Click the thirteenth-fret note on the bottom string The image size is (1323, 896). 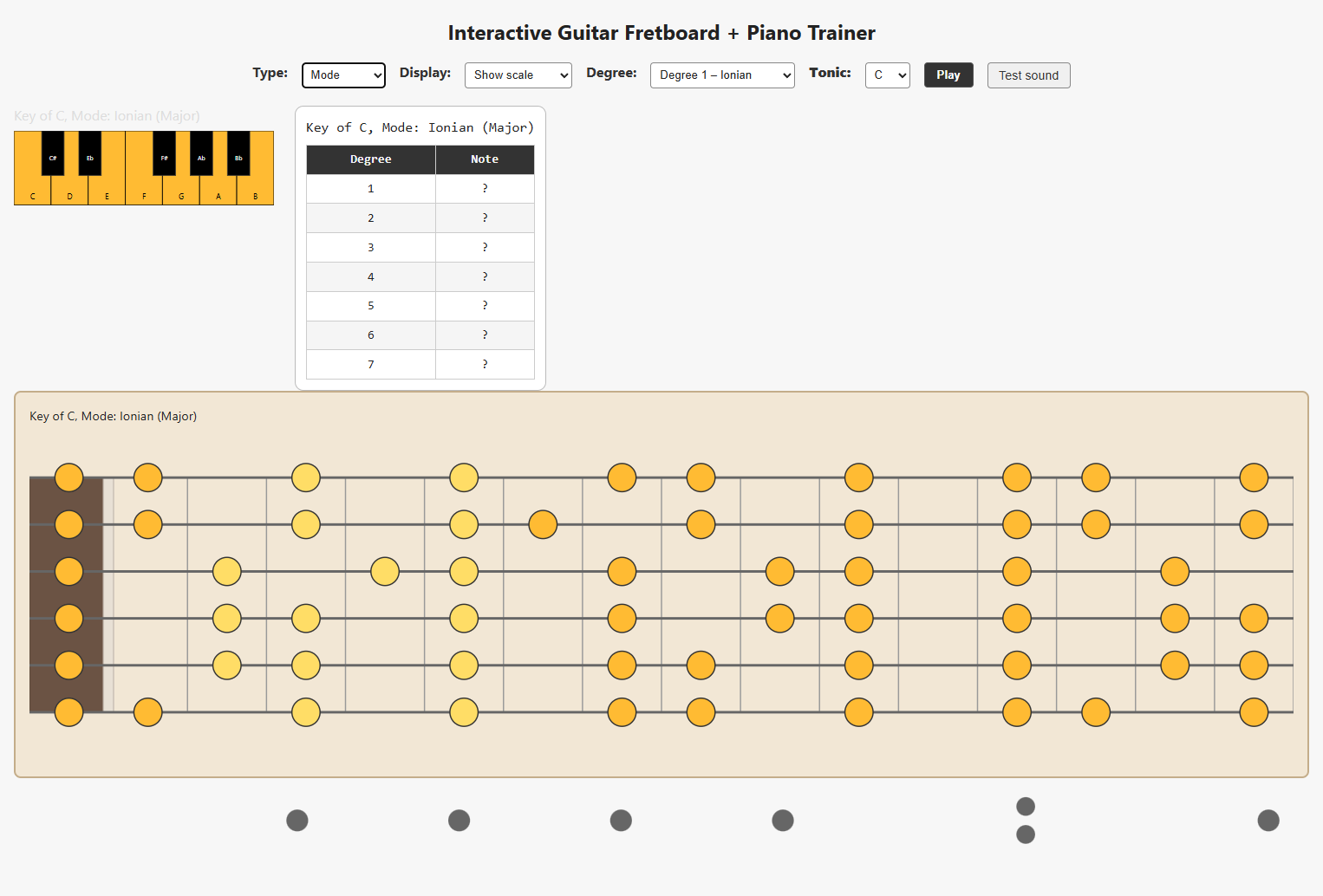click(1096, 712)
